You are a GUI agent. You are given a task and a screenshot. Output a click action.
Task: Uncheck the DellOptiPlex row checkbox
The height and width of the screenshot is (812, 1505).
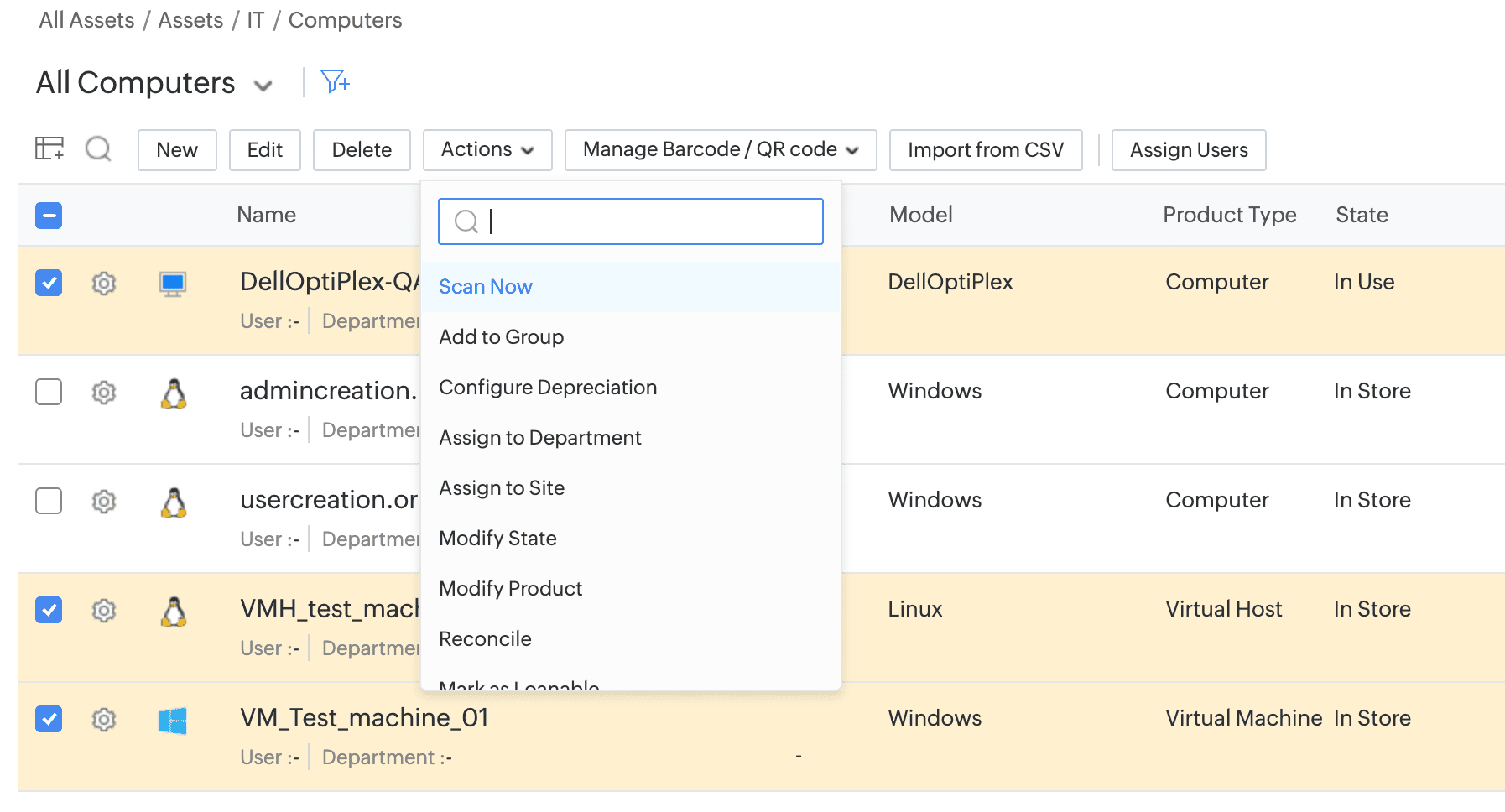[x=49, y=283]
